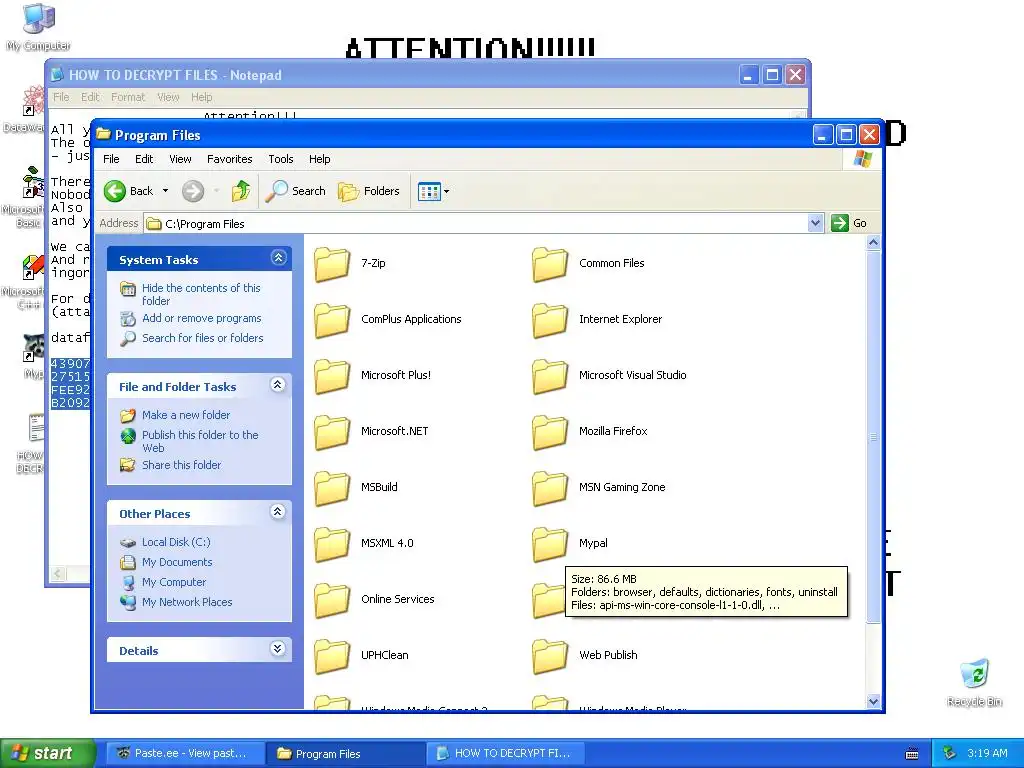The height and width of the screenshot is (768, 1024).
Task: Open the View menu in Program Files
Action: pos(180,159)
